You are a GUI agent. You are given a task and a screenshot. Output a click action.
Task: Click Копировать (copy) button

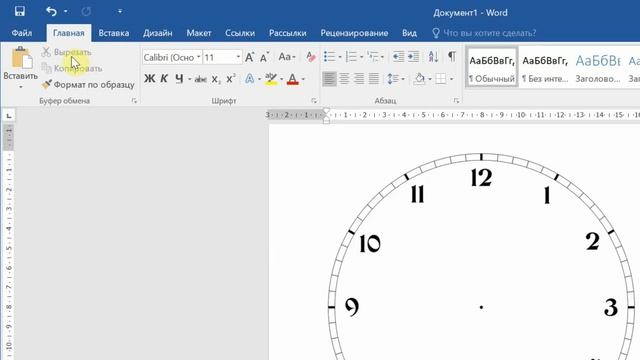[x=72, y=69]
